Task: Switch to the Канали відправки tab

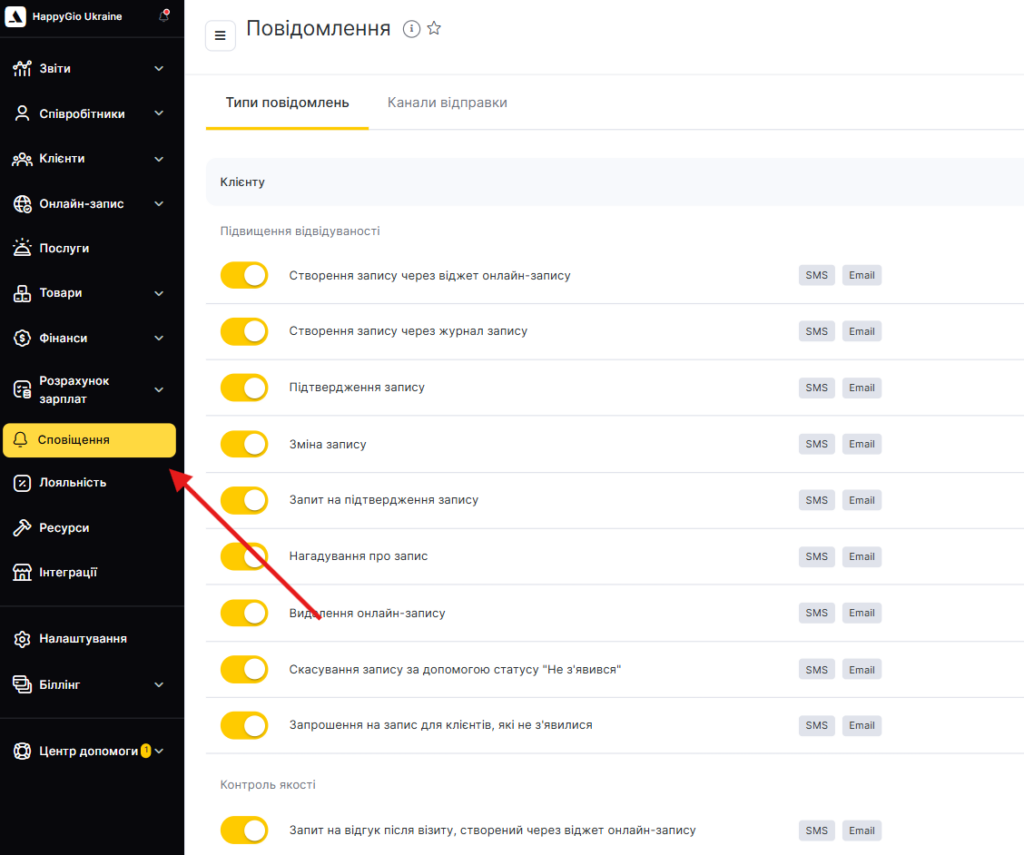Action: [x=447, y=103]
